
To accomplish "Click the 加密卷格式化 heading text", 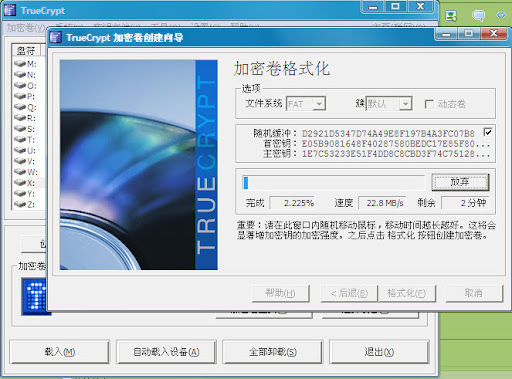I will [282, 69].
